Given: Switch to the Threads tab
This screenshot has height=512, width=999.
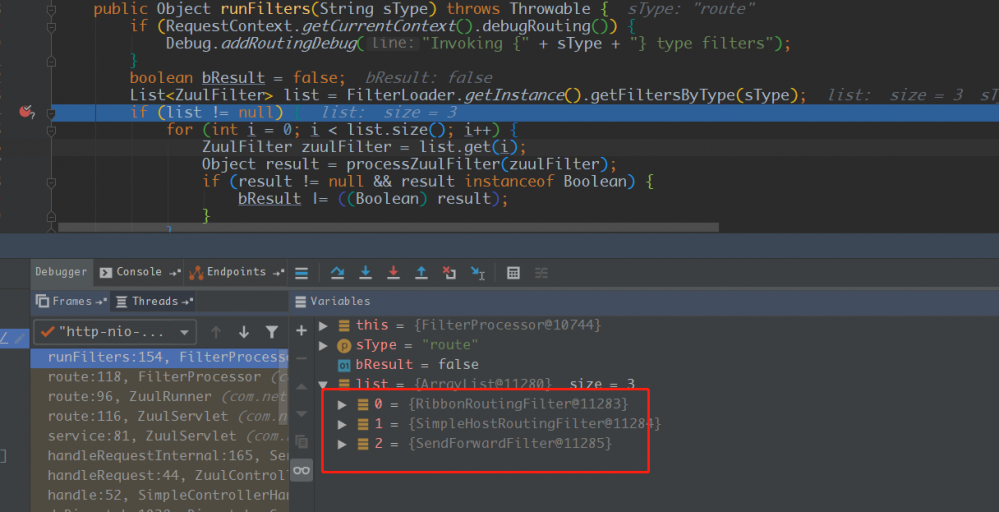Looking at the screenshot, I should pyautogui.click(x=155, y=301).
